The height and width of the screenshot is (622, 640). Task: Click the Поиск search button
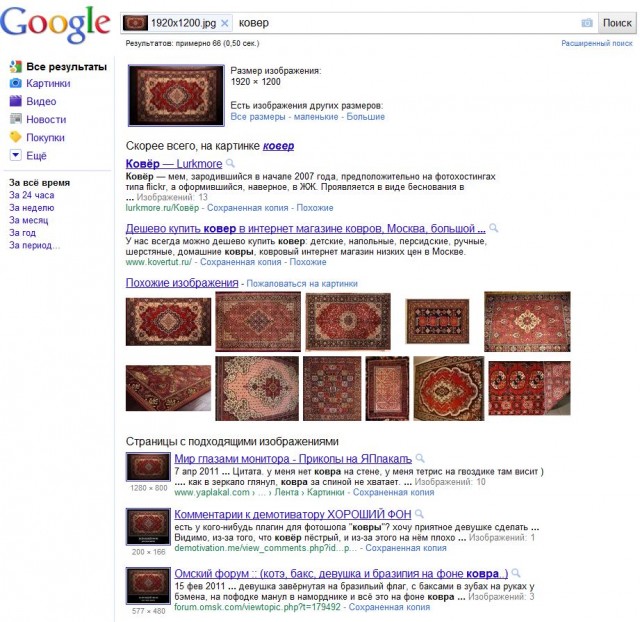617,23
